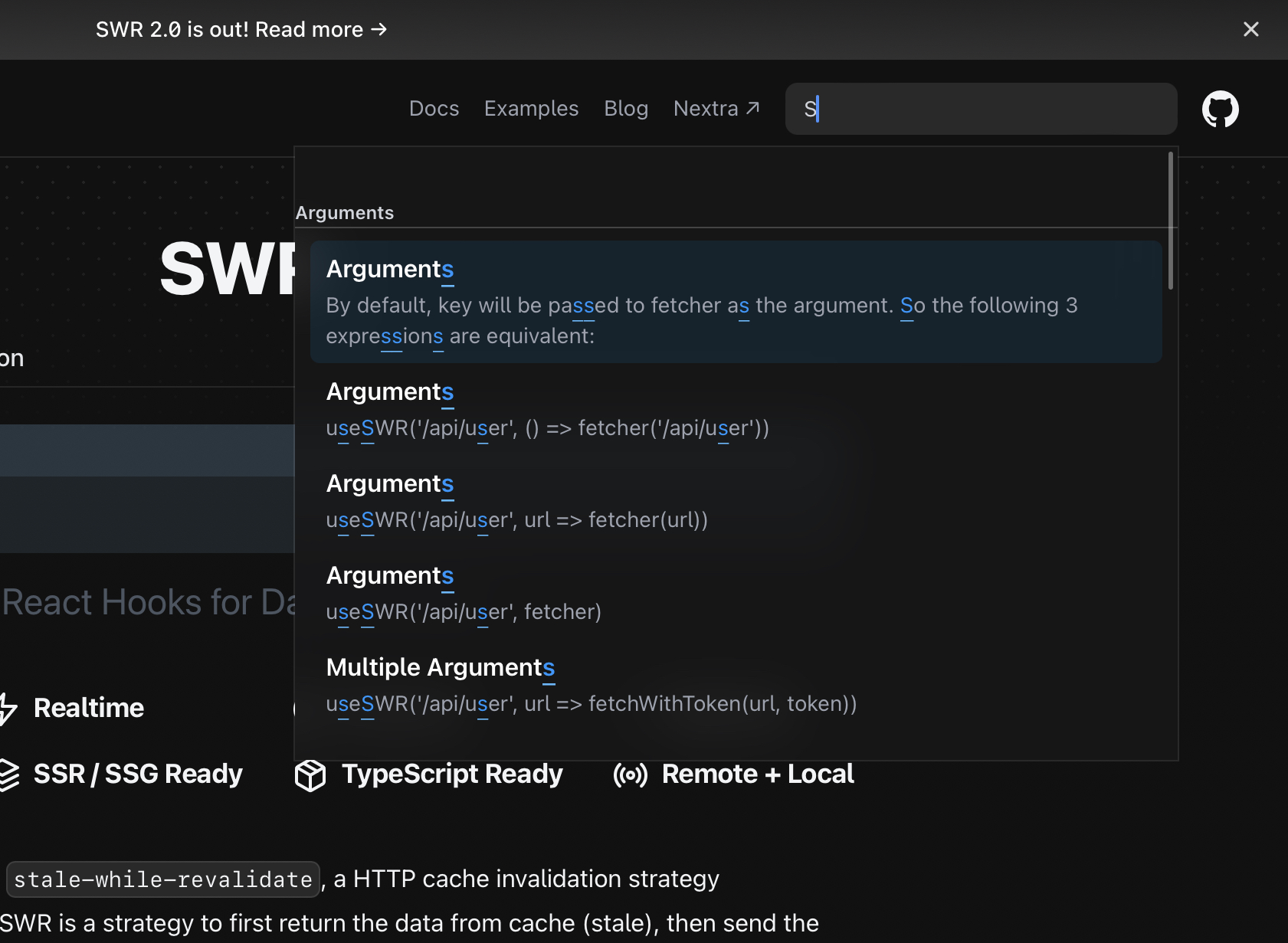Screen dimensions: 1288x943
Task: Visit the Nextra website
Action: coord(706,108)
